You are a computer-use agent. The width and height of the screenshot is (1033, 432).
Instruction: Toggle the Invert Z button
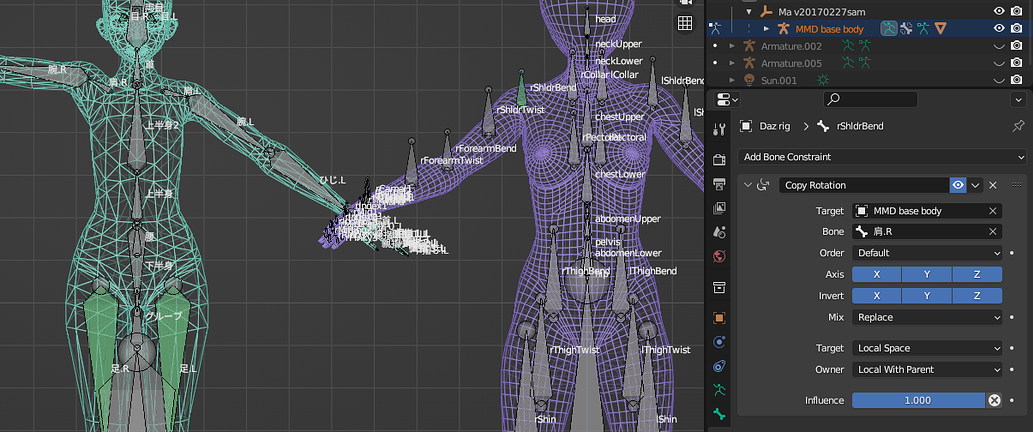click(977, 296)
